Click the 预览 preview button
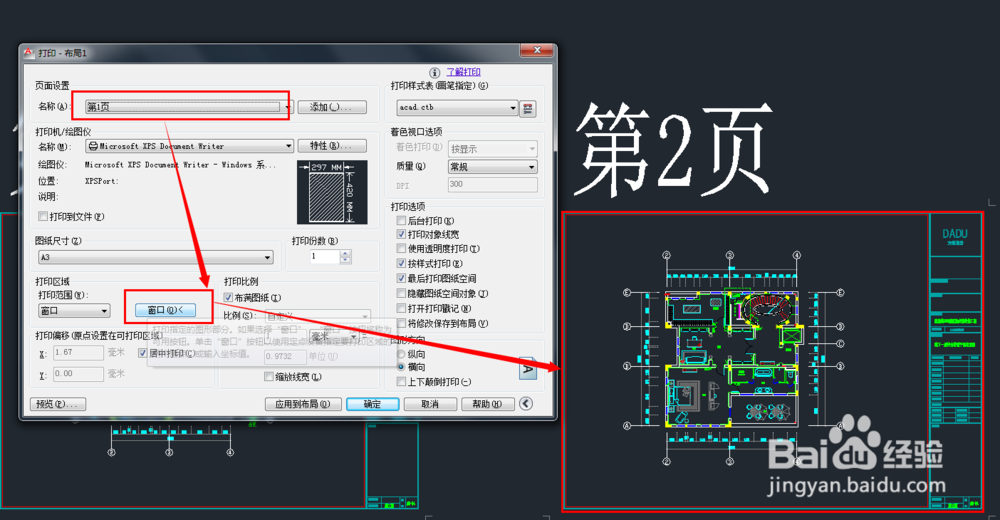This screenshot has width=1000, height=520. (58, 405)
